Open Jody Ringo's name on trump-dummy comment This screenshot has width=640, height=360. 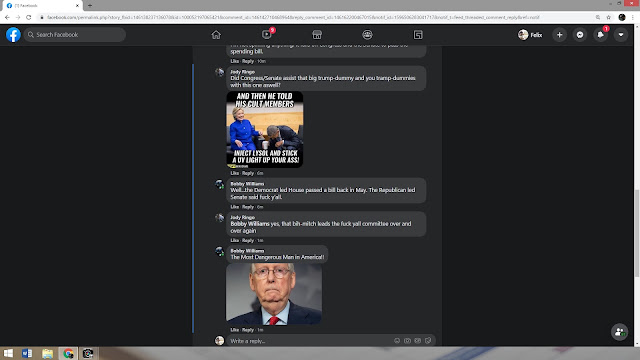click(x=242, y=72)
